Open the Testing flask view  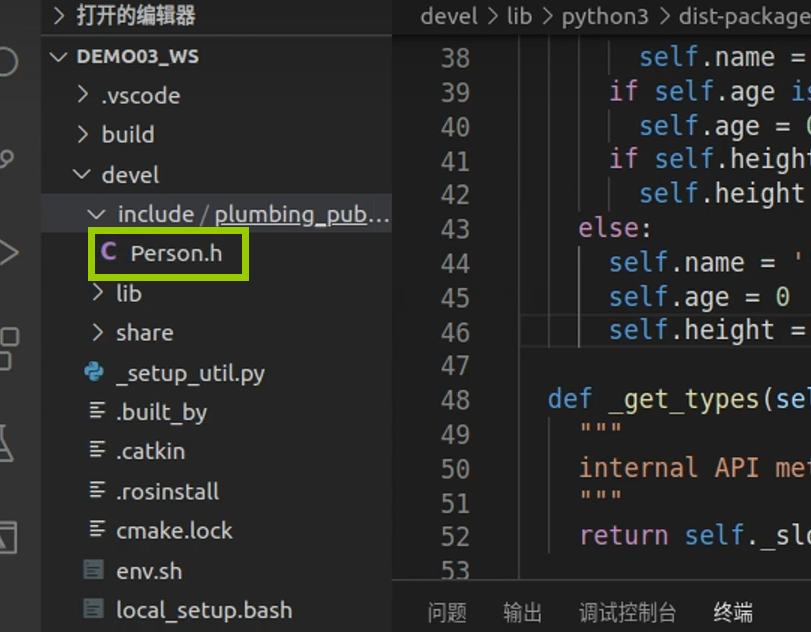tap(6, 442)
